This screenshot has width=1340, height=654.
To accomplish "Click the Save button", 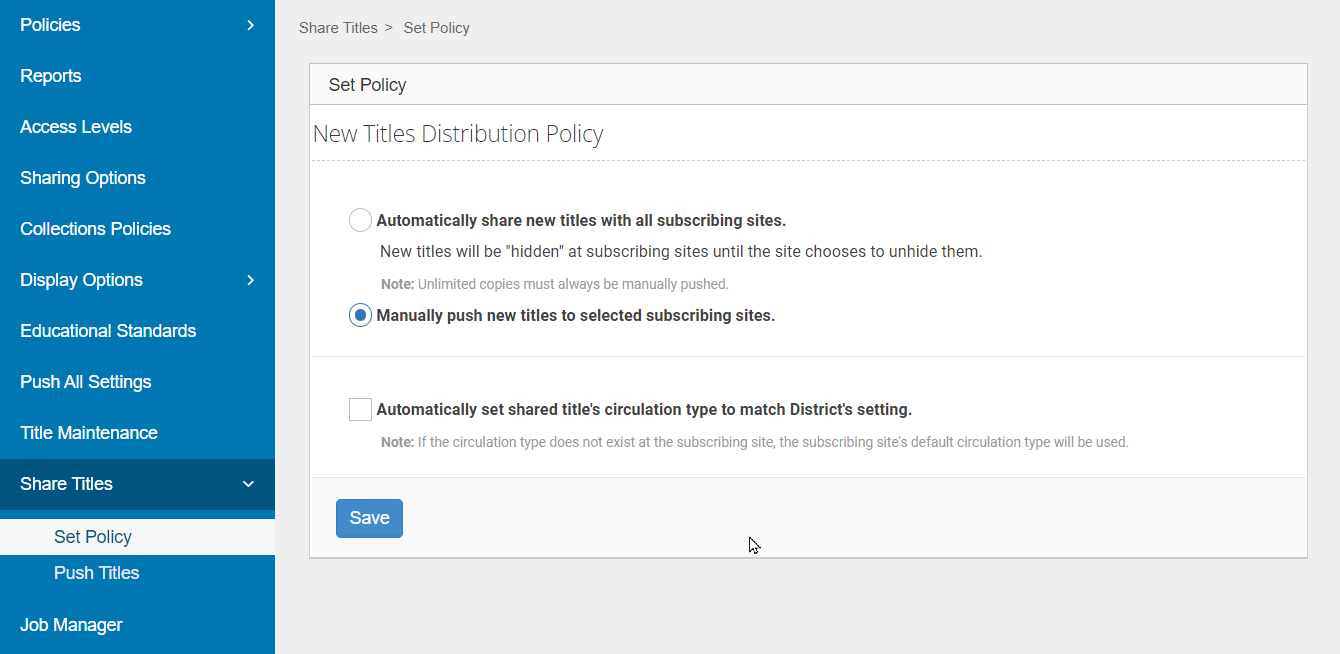I will pyautogui.click(x=369, y=518).
